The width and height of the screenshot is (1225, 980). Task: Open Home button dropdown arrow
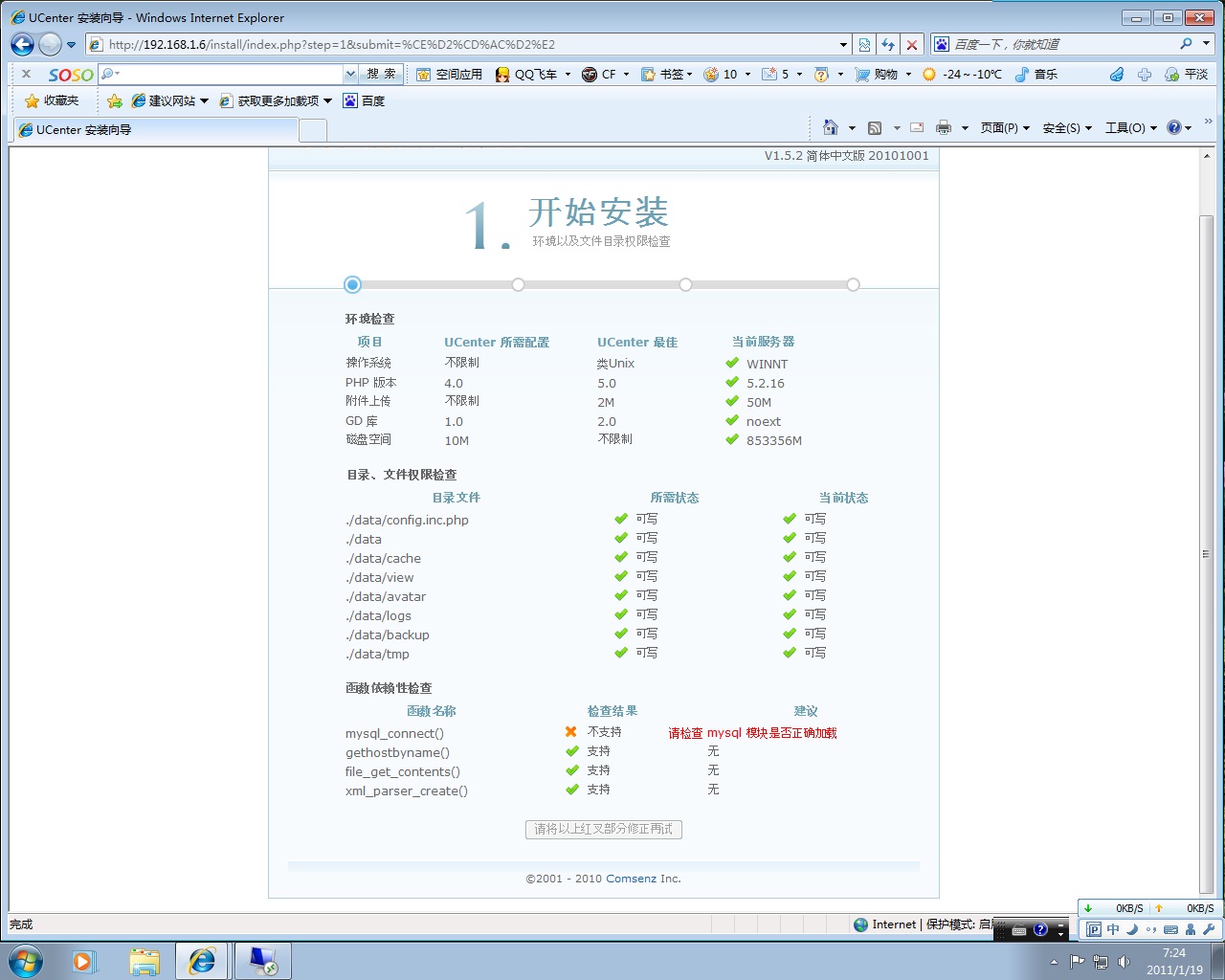pyautogui.click(x=852, y=127)
